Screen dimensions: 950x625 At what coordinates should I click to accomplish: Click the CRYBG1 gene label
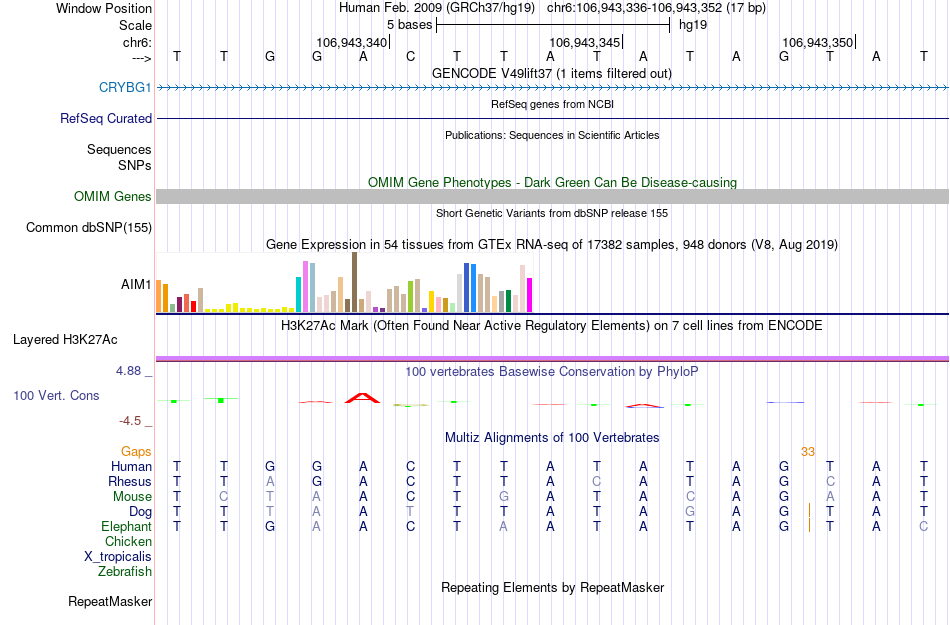pyautogui.click(x=125, y=88)
